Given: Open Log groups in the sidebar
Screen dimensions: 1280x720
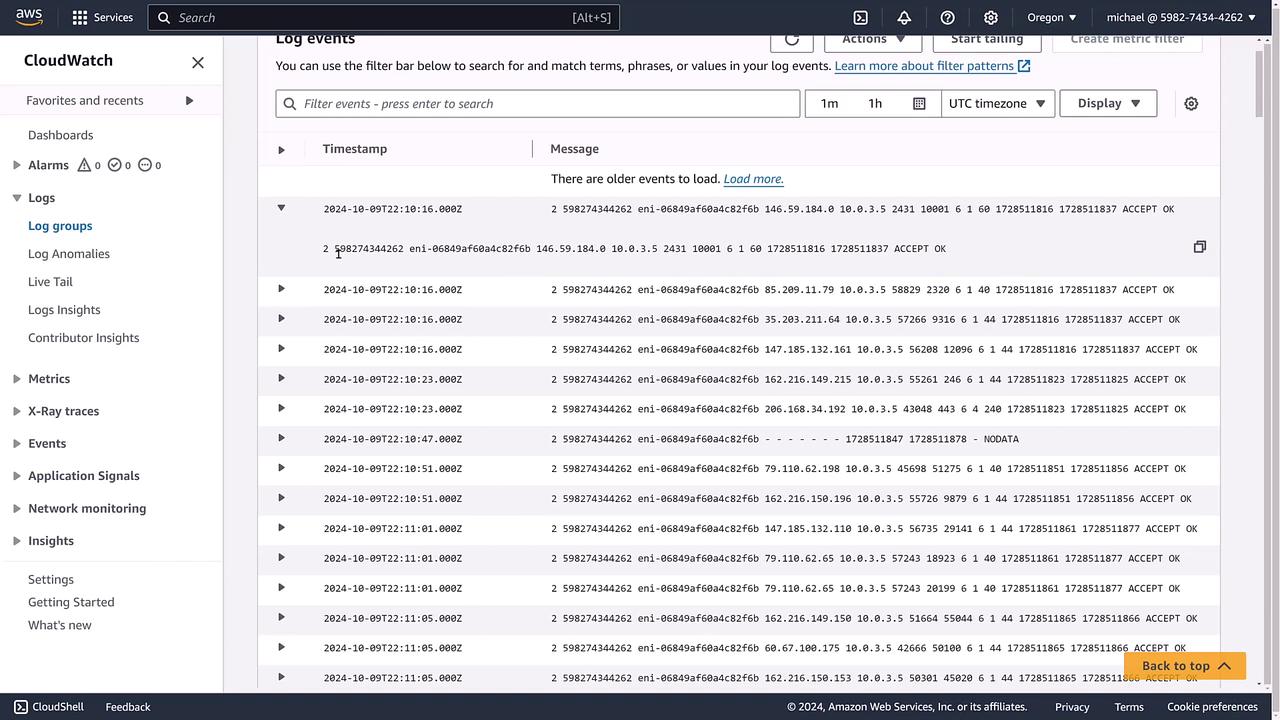Looking at the screenshot, I should click(x=60, y=226).
